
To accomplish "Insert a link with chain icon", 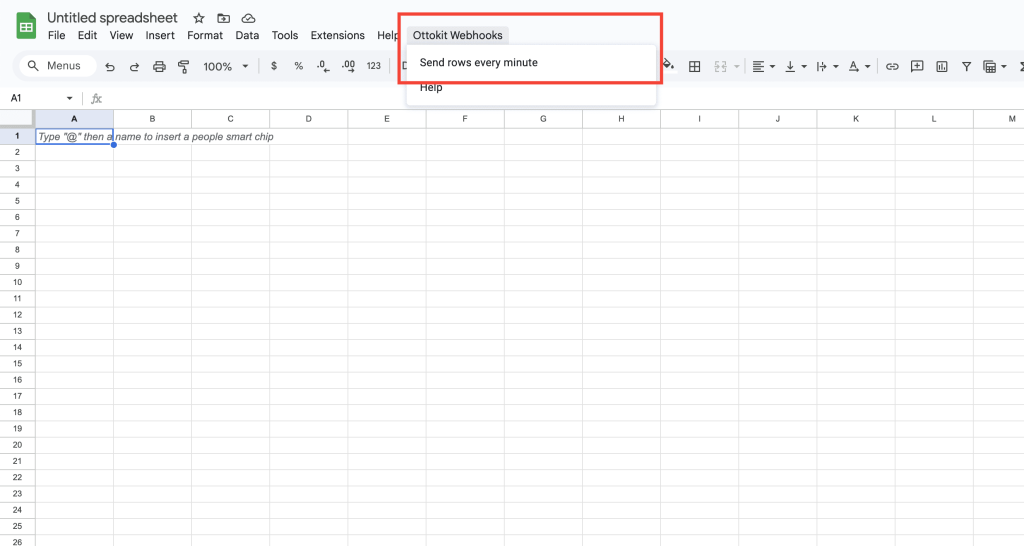I will point(892,67).
